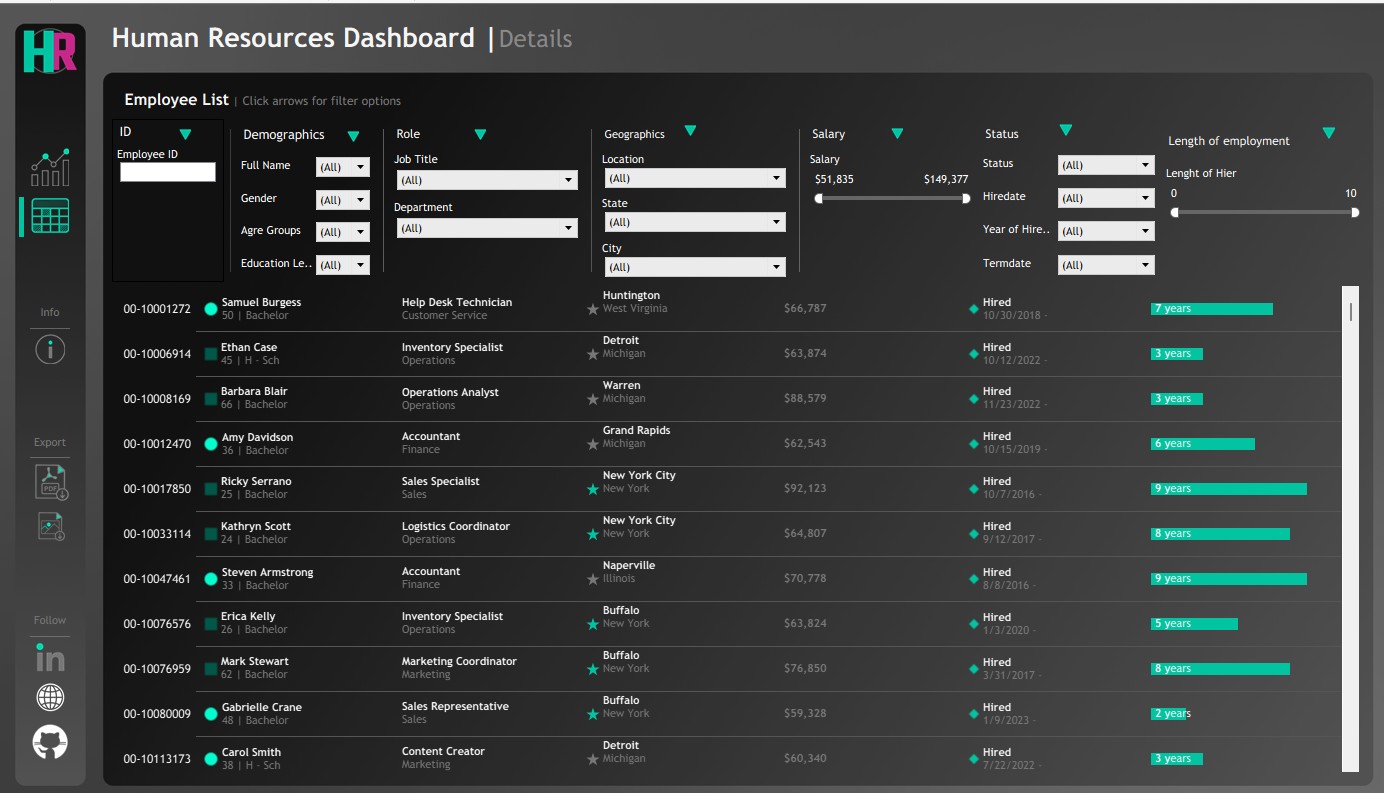This screenshot has width=1384, height=793.
Task: Click the Details page title label
Action: pyautogui.click(x=535, y=39)
